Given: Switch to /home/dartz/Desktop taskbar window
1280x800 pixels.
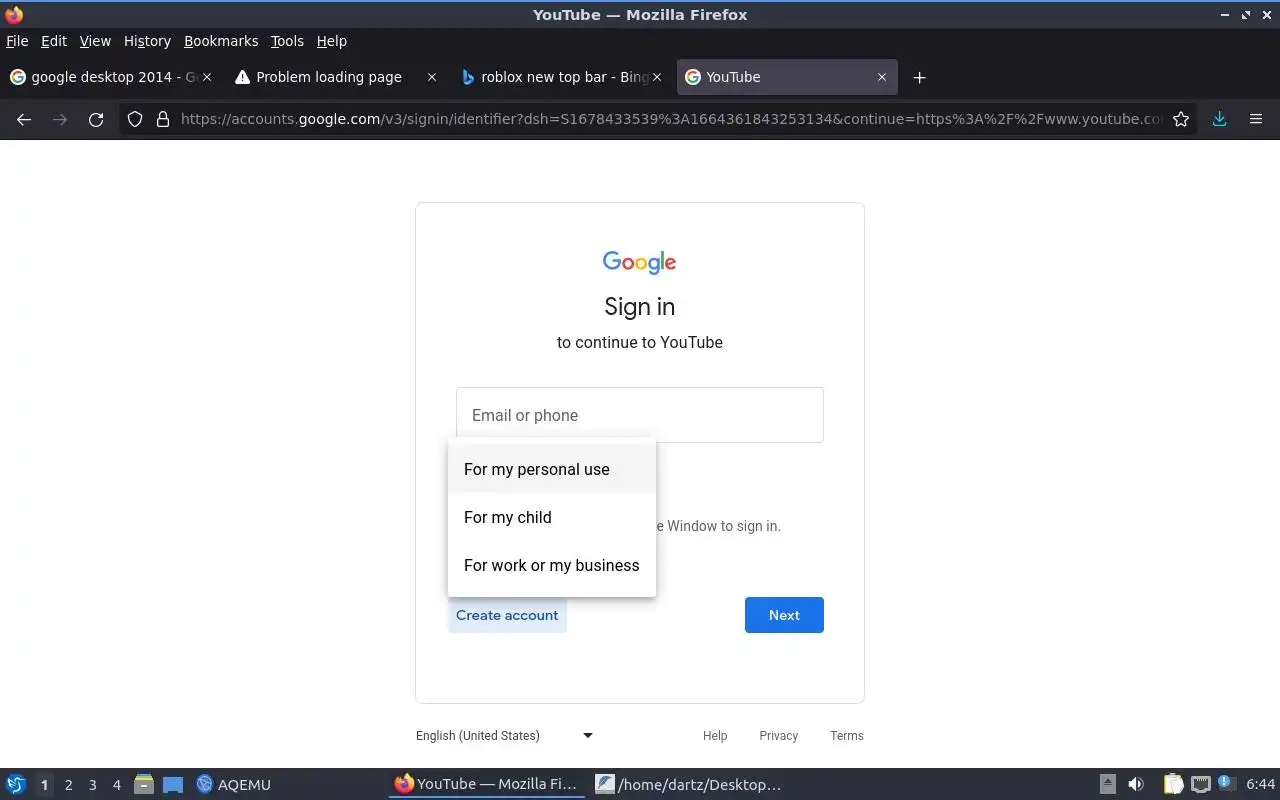Looking at the screenshot, I should click(688, 784).
